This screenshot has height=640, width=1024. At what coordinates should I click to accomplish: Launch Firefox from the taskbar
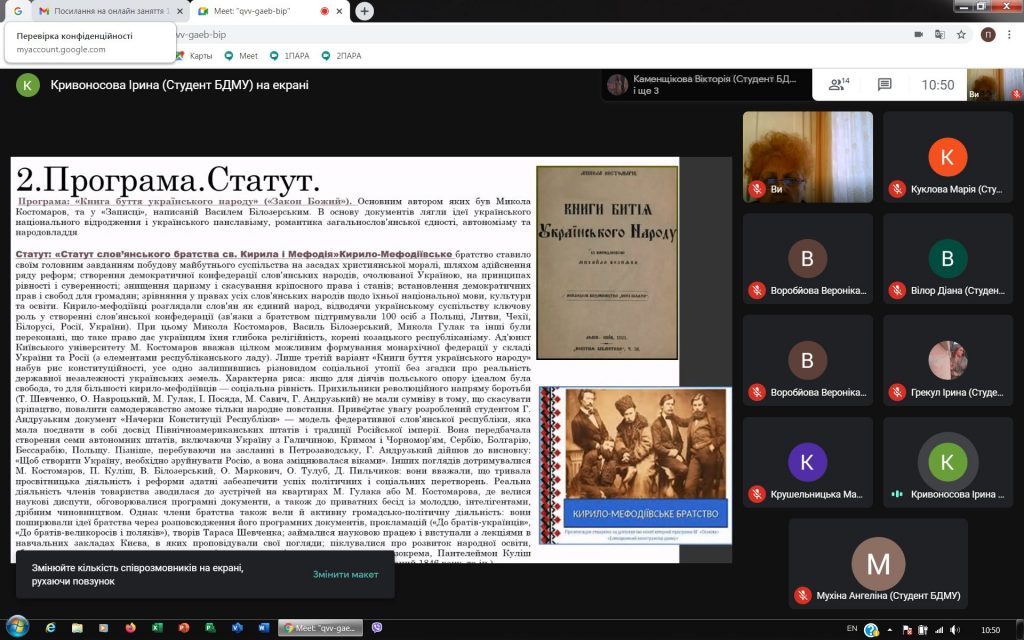tap(129, 628)
